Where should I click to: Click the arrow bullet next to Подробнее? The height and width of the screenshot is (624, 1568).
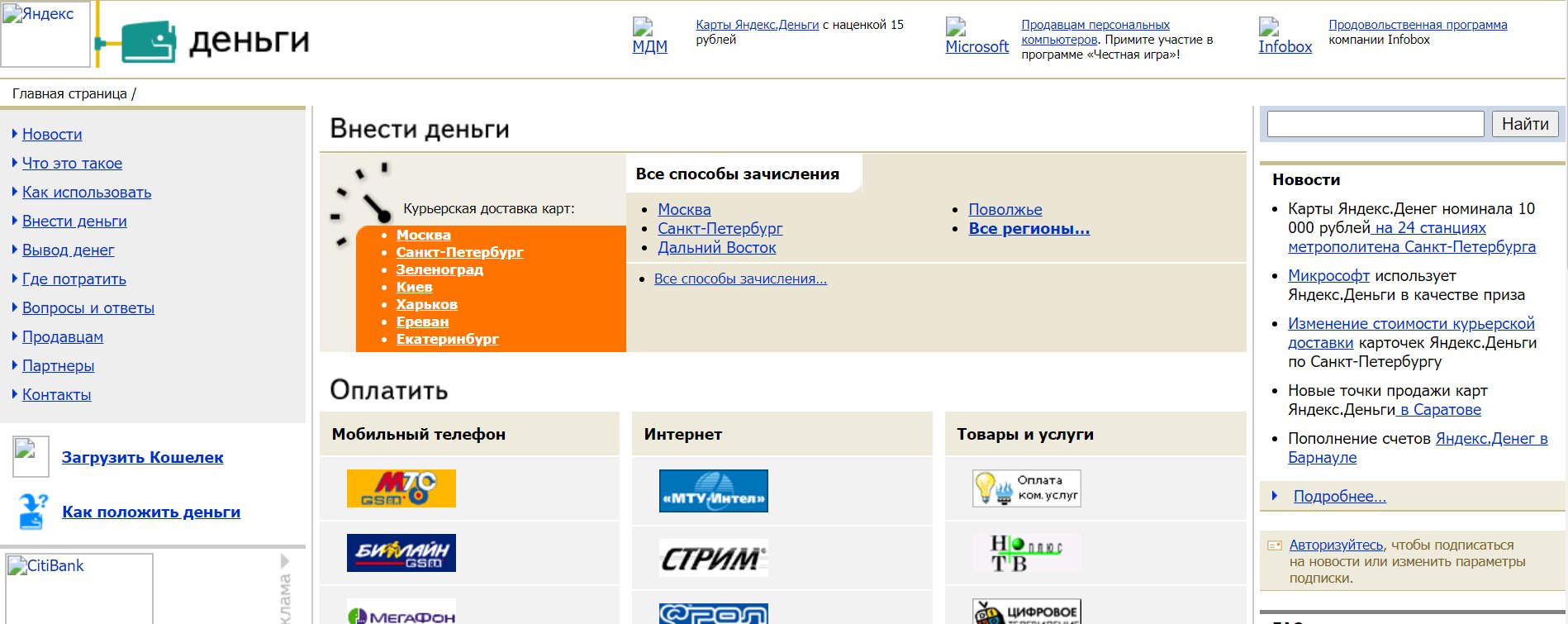pyautogui.click(x=1275, y=496)
